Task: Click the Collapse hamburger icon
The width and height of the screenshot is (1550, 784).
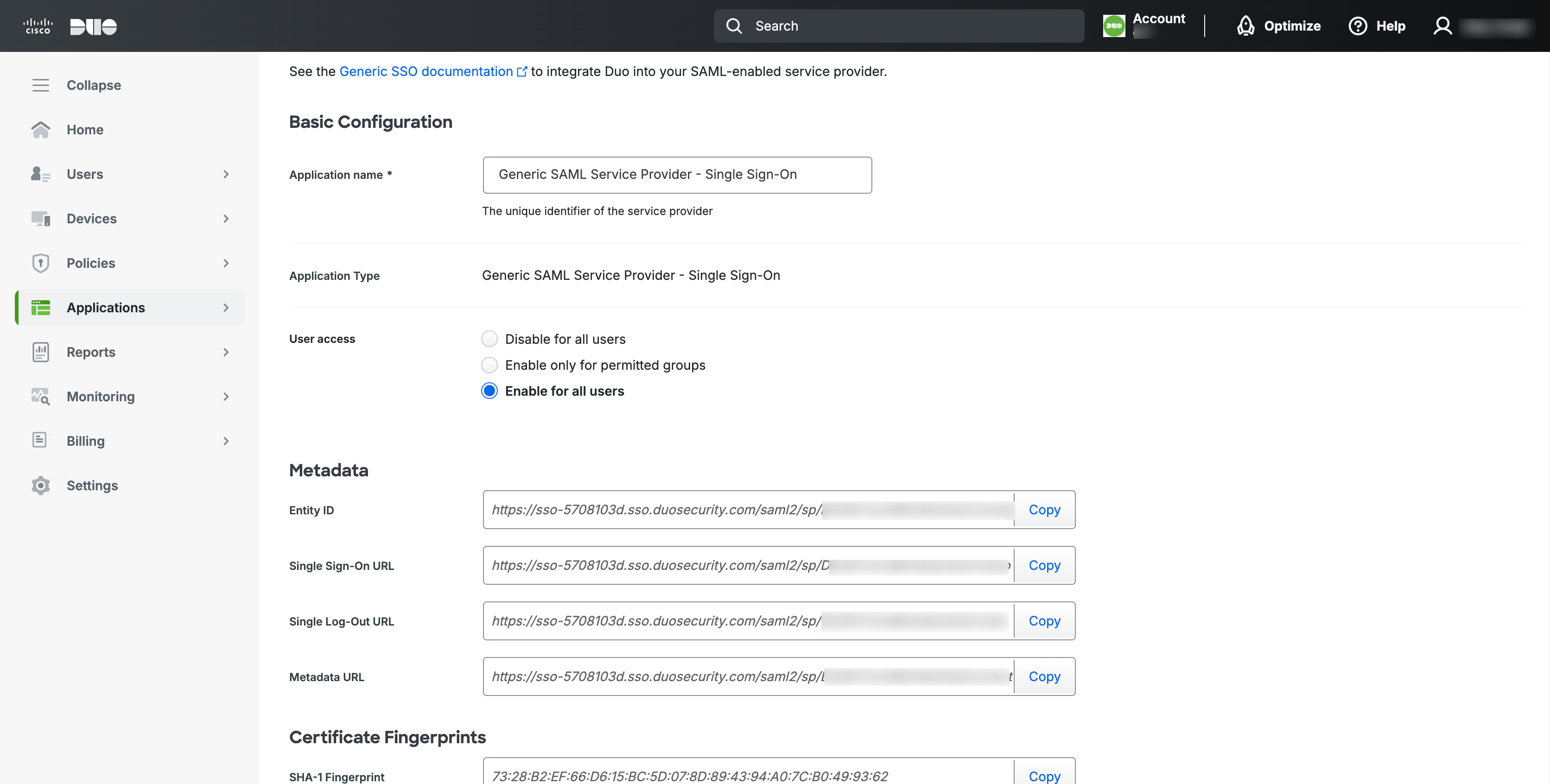Action: coord(40,85)
